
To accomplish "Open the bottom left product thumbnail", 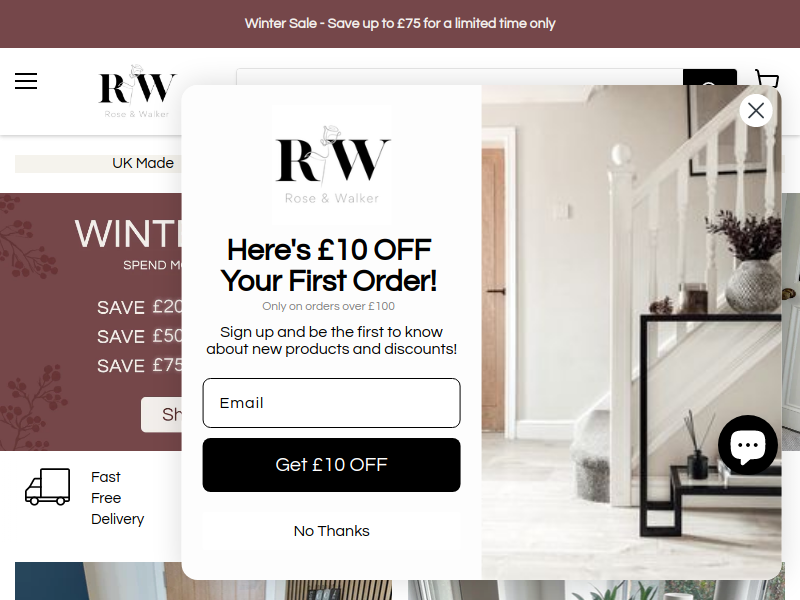I will click(x=203, y=581).
